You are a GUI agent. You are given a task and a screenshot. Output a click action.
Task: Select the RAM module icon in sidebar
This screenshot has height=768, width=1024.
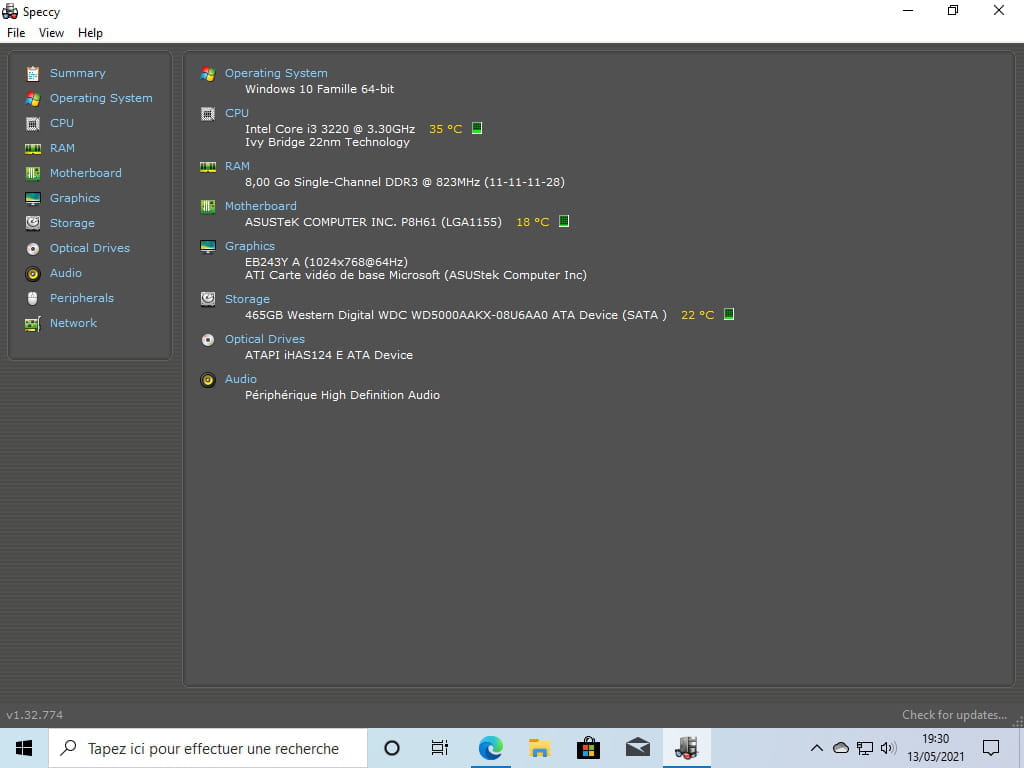click(33, 149)
